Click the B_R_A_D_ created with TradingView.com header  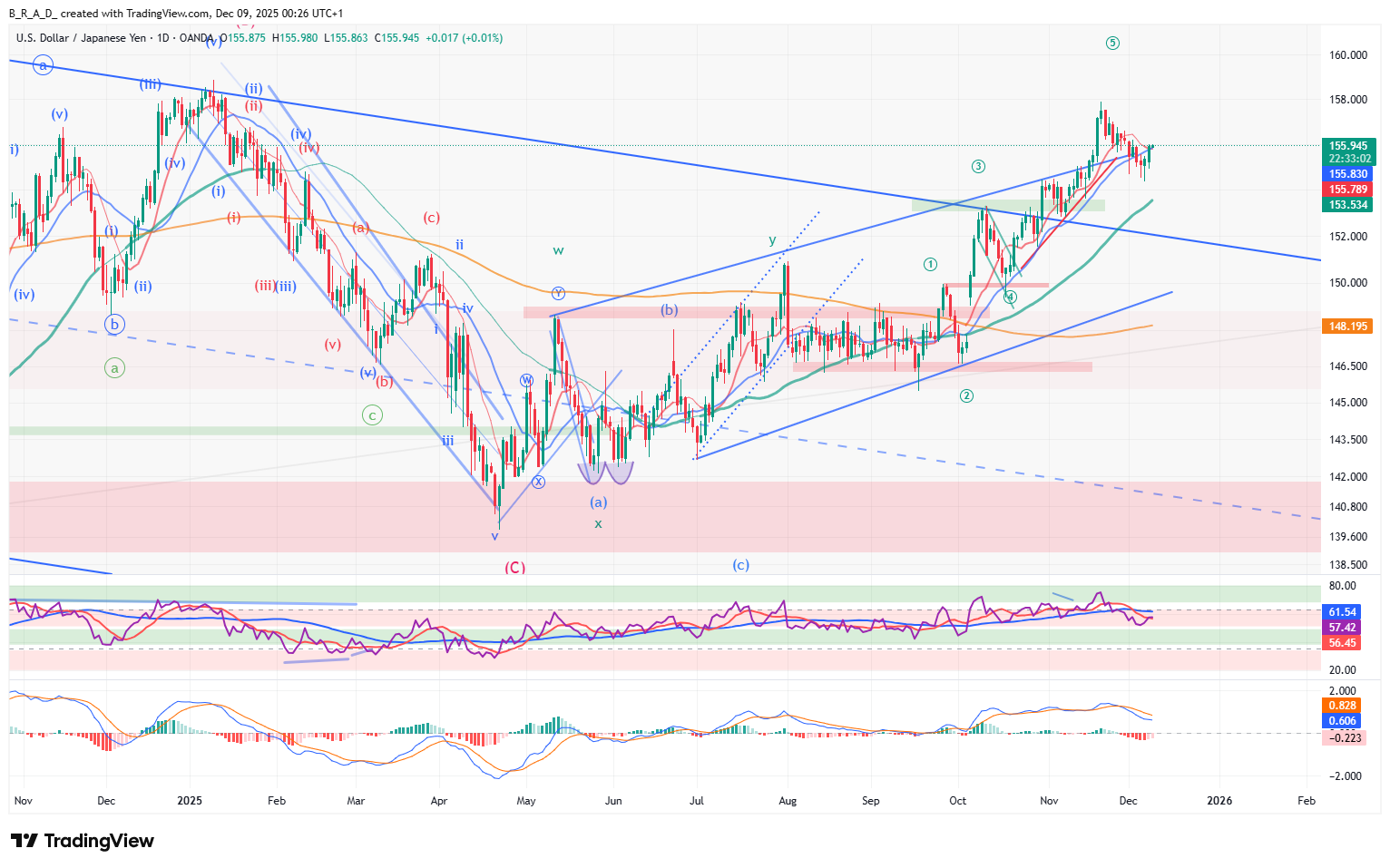pyautogui.click(x=176, y=13)
